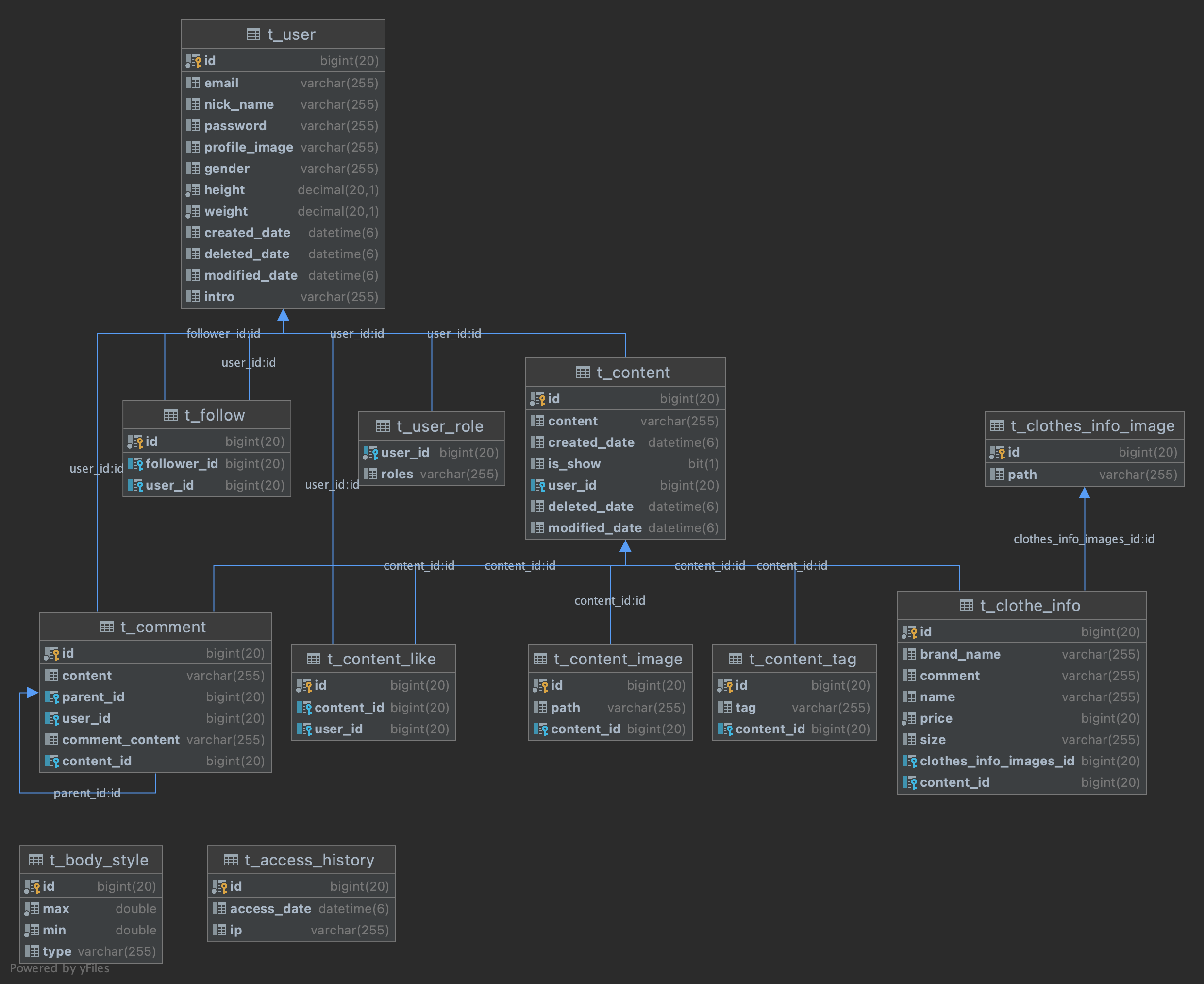Click foreign key icon next to follower_id
Screen dimensions: 1204x984
point(135,464)
